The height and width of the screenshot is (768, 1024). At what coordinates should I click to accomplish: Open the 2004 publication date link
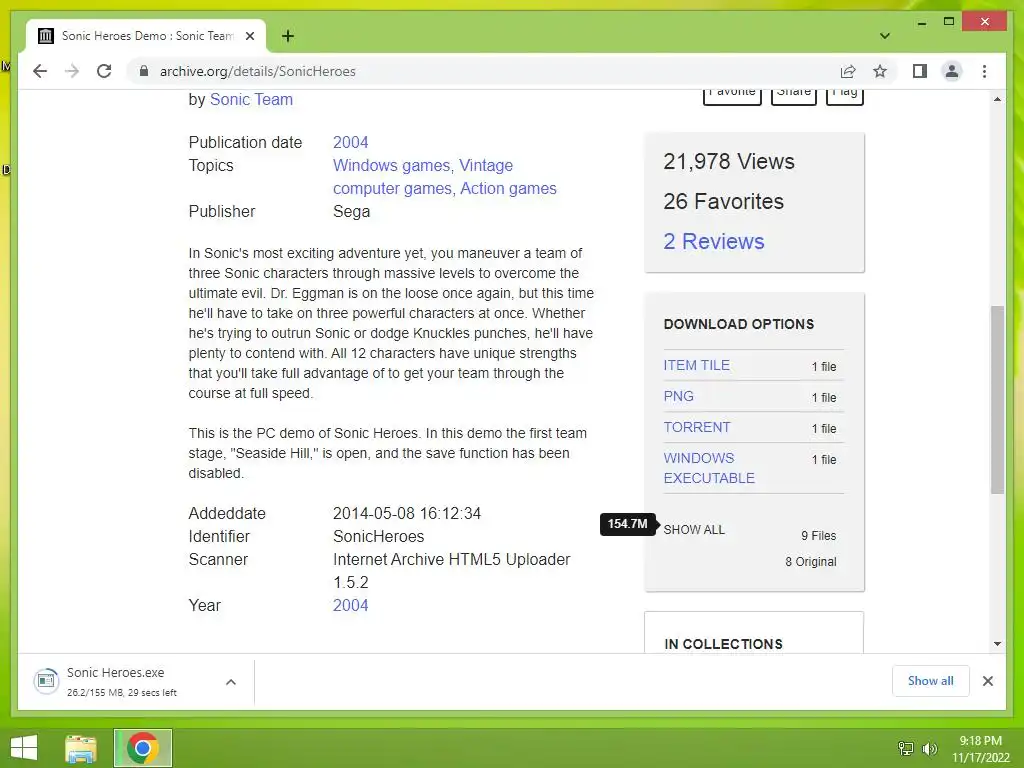(350, 142)
